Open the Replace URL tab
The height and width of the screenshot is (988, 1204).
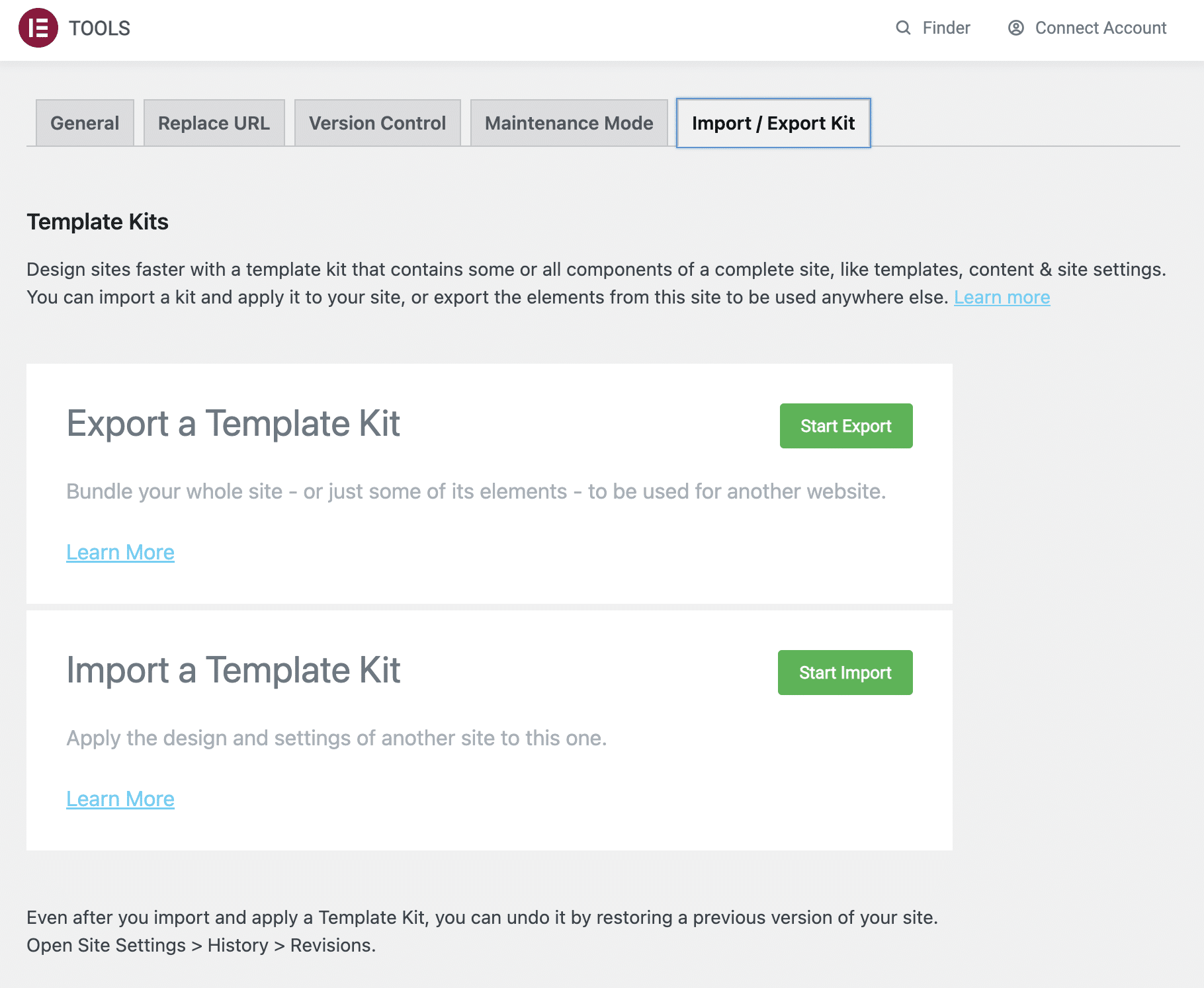click(x=214, y=122)
